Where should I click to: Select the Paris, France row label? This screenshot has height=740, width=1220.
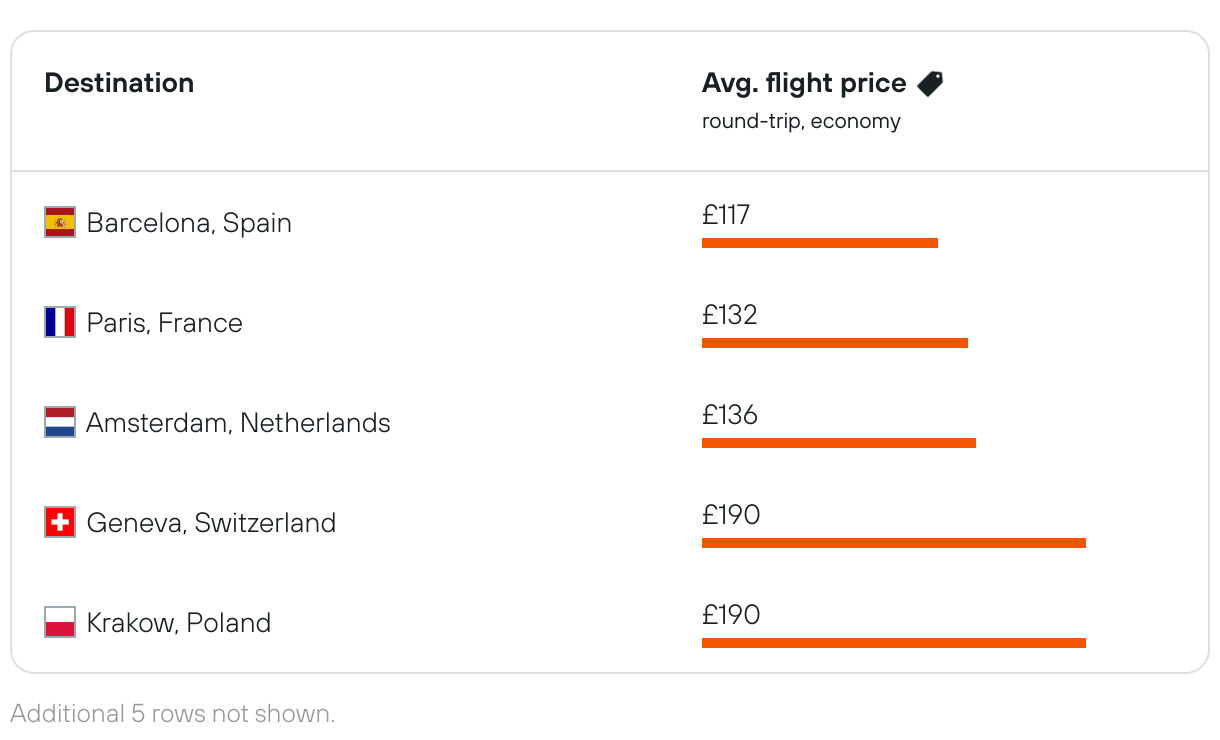pyautogui.click(x=164, y=322)
